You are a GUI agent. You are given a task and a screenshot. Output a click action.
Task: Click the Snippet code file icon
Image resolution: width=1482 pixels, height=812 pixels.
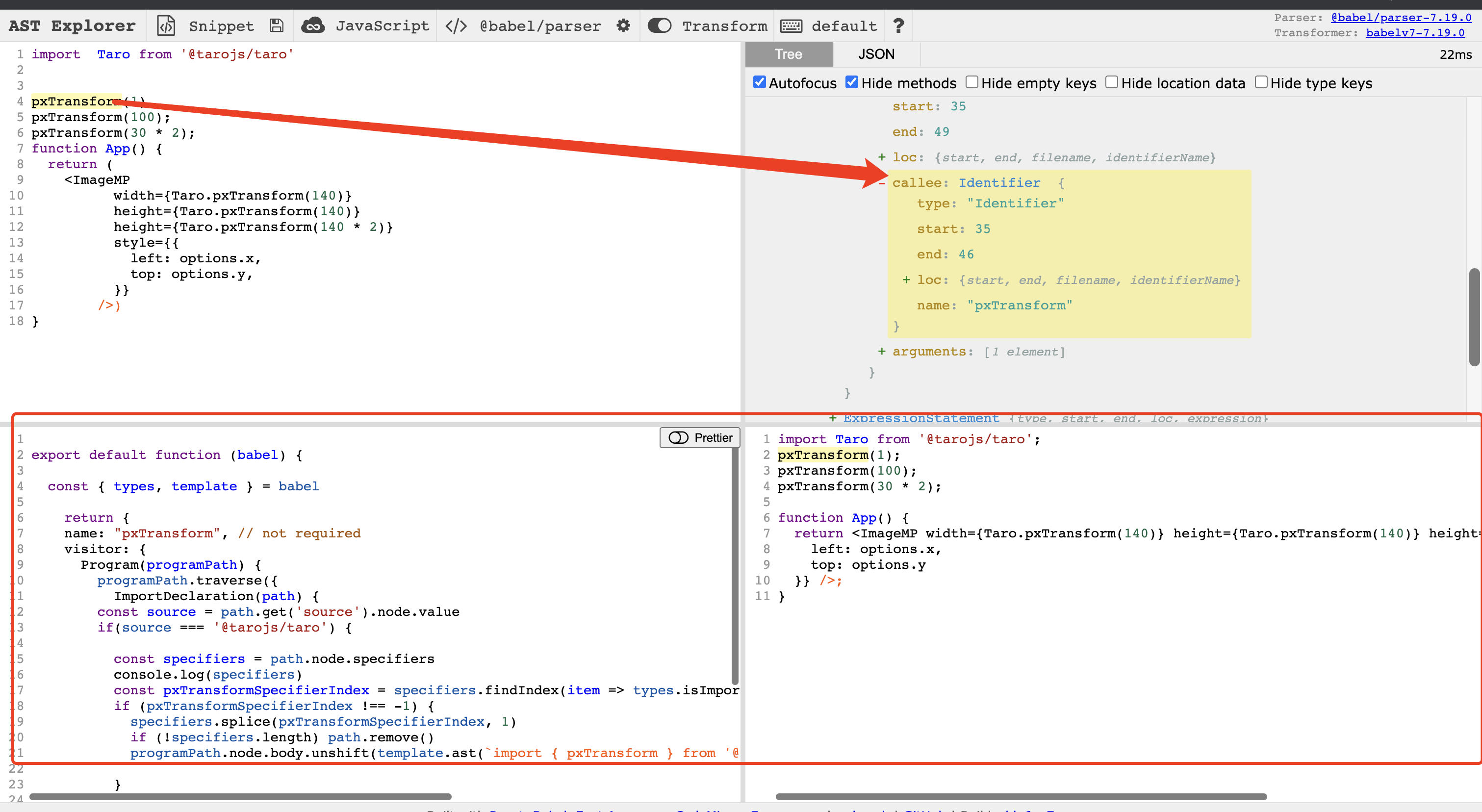pyautogui.click(x=166, y=26)
